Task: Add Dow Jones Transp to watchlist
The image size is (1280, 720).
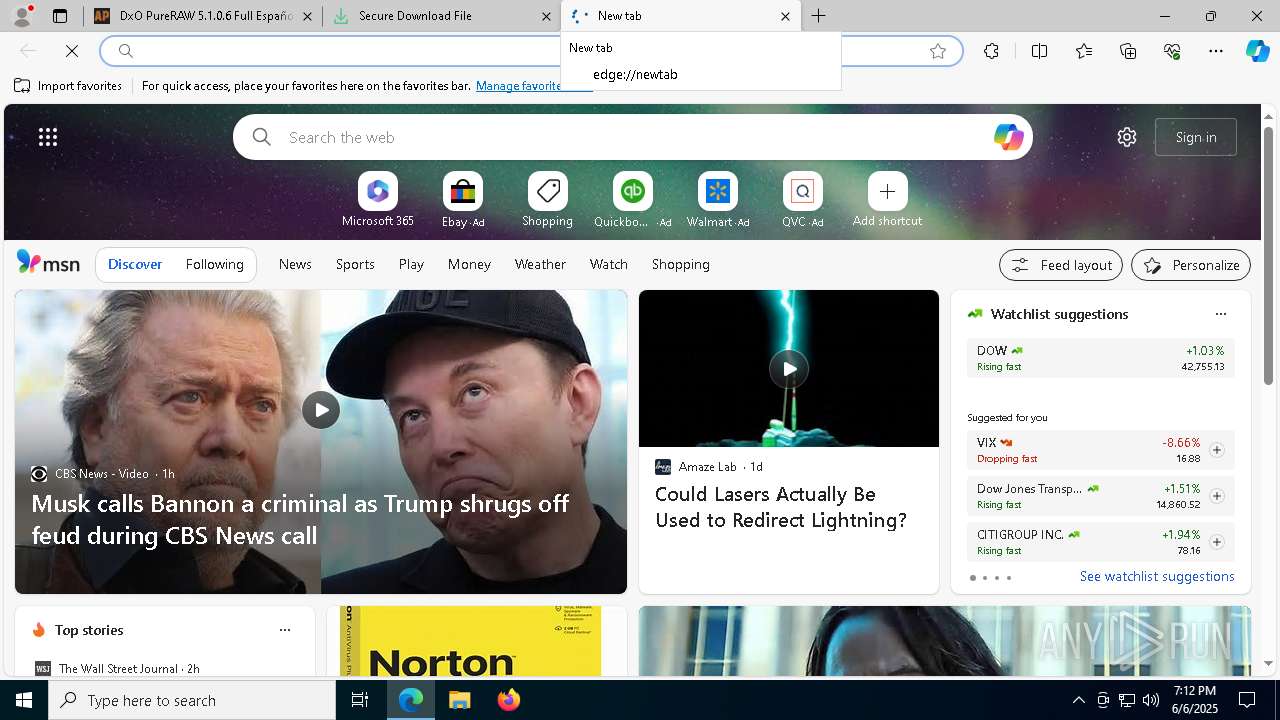Action: (1216, 496)
